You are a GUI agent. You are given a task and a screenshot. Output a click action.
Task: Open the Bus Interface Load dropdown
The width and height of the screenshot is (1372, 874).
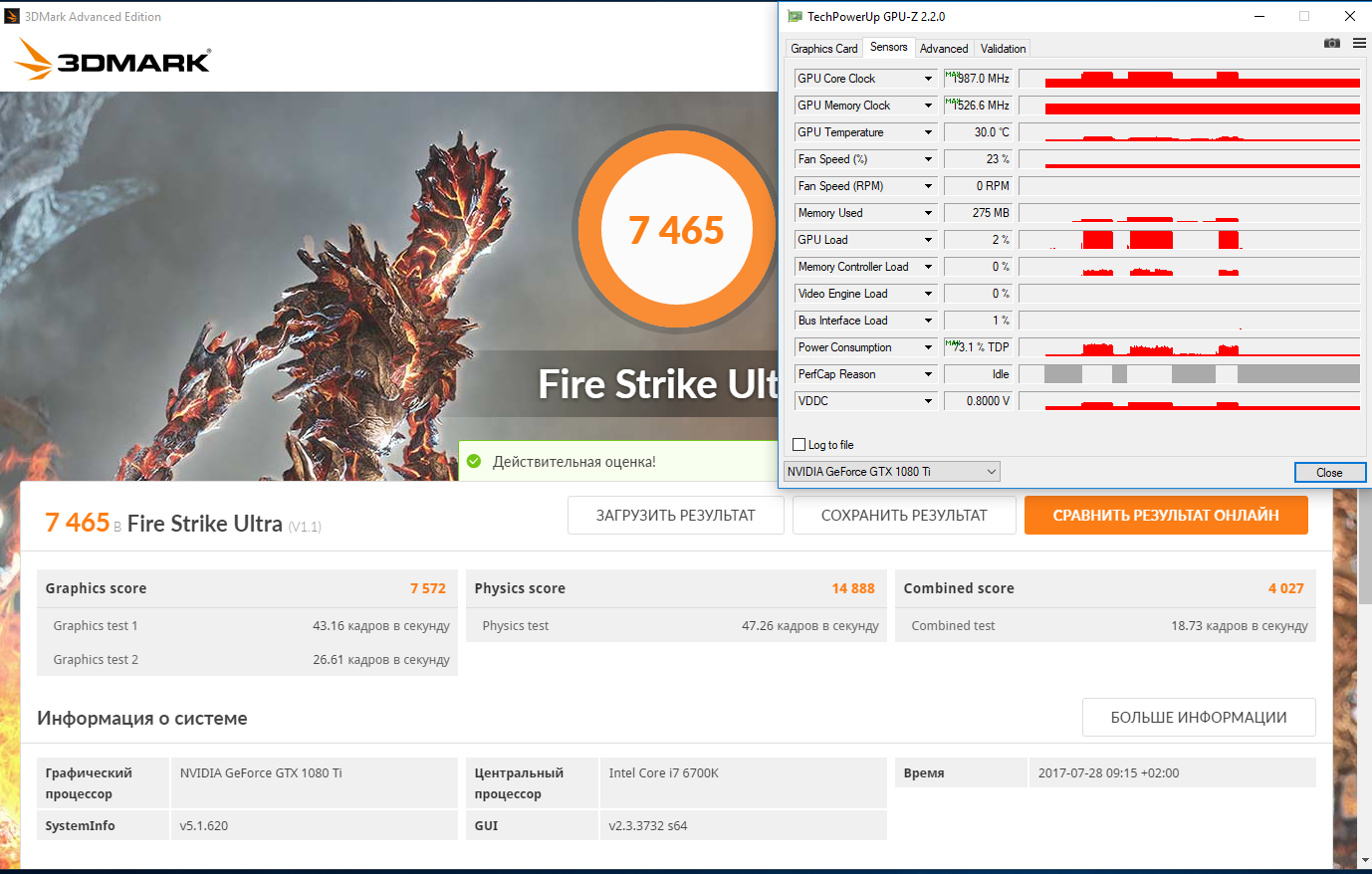[928, 321]
